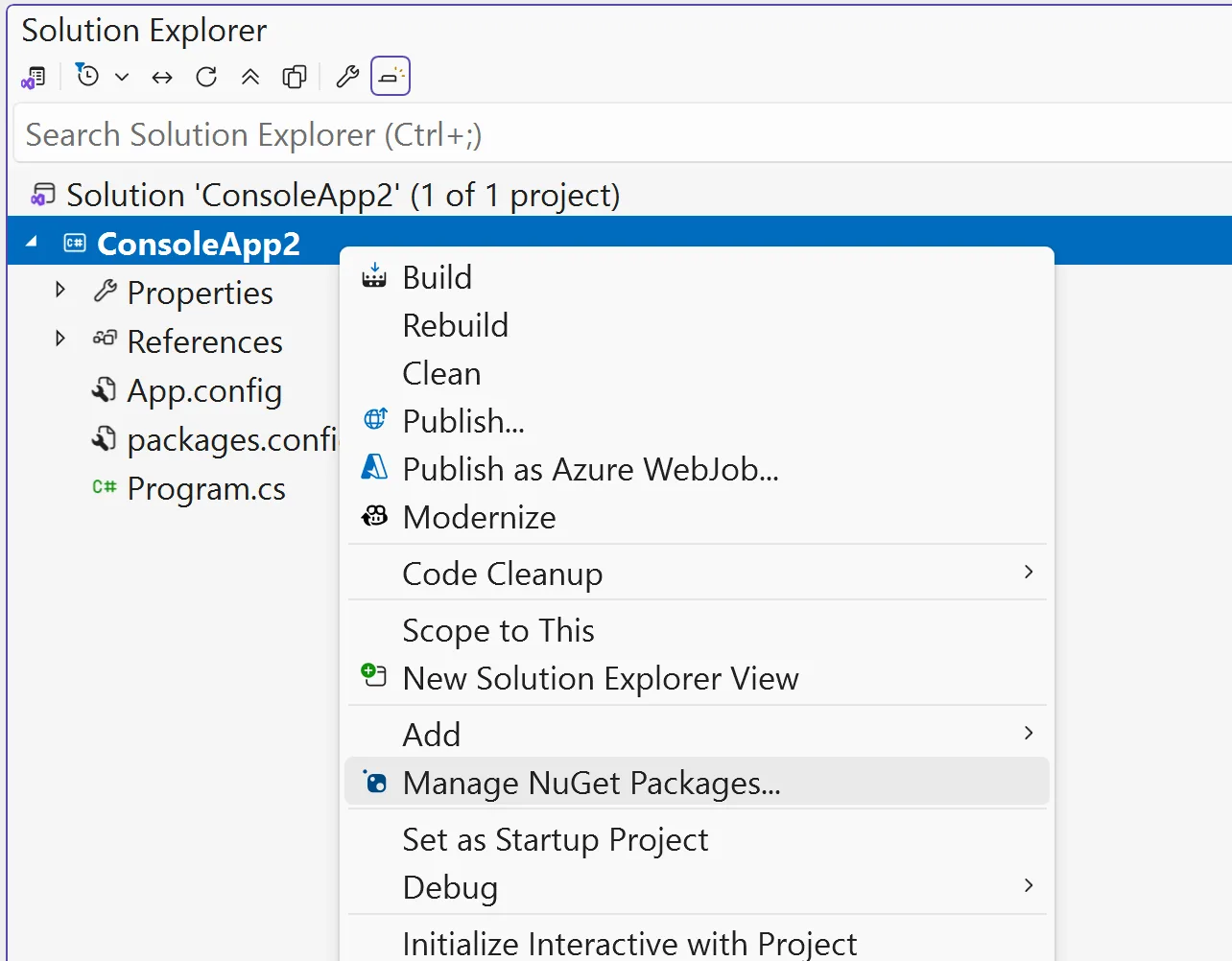Toggle Show All Files button
This screenshot has width=1232, height=961.
[x=295, y=77]
